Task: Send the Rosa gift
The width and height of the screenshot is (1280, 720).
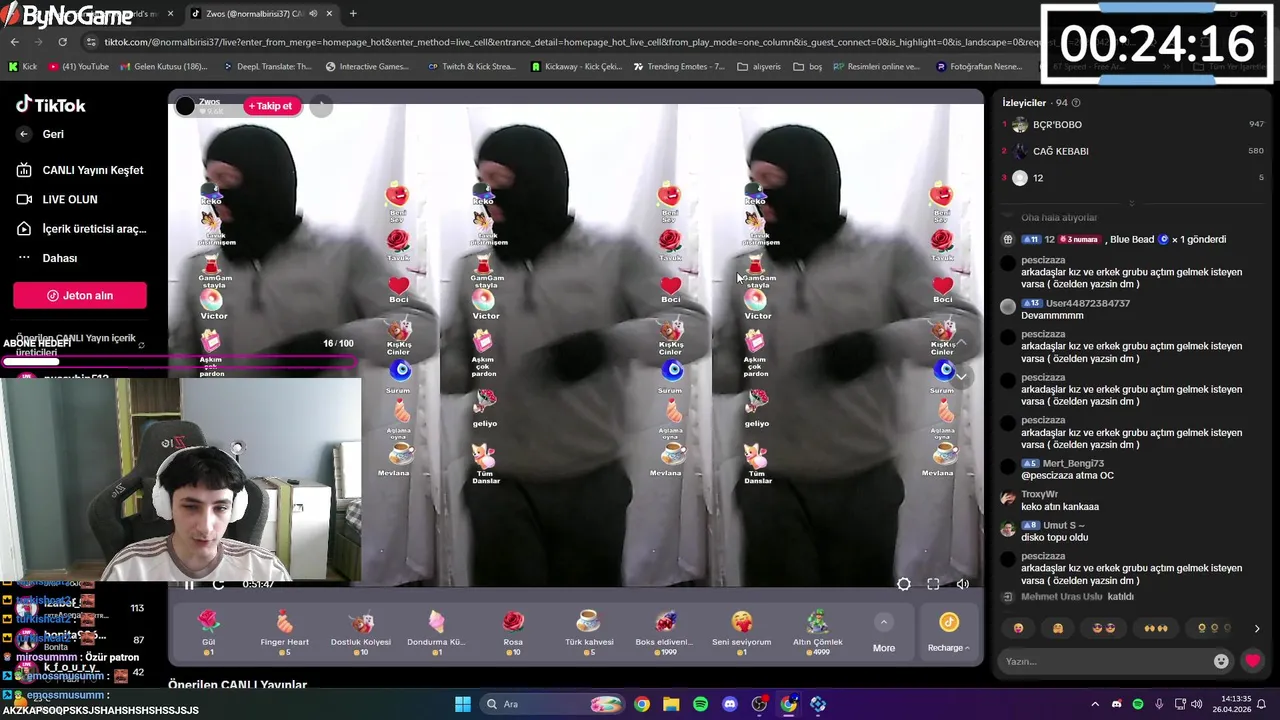Action: pyautogui.click(x=513, y=632)
